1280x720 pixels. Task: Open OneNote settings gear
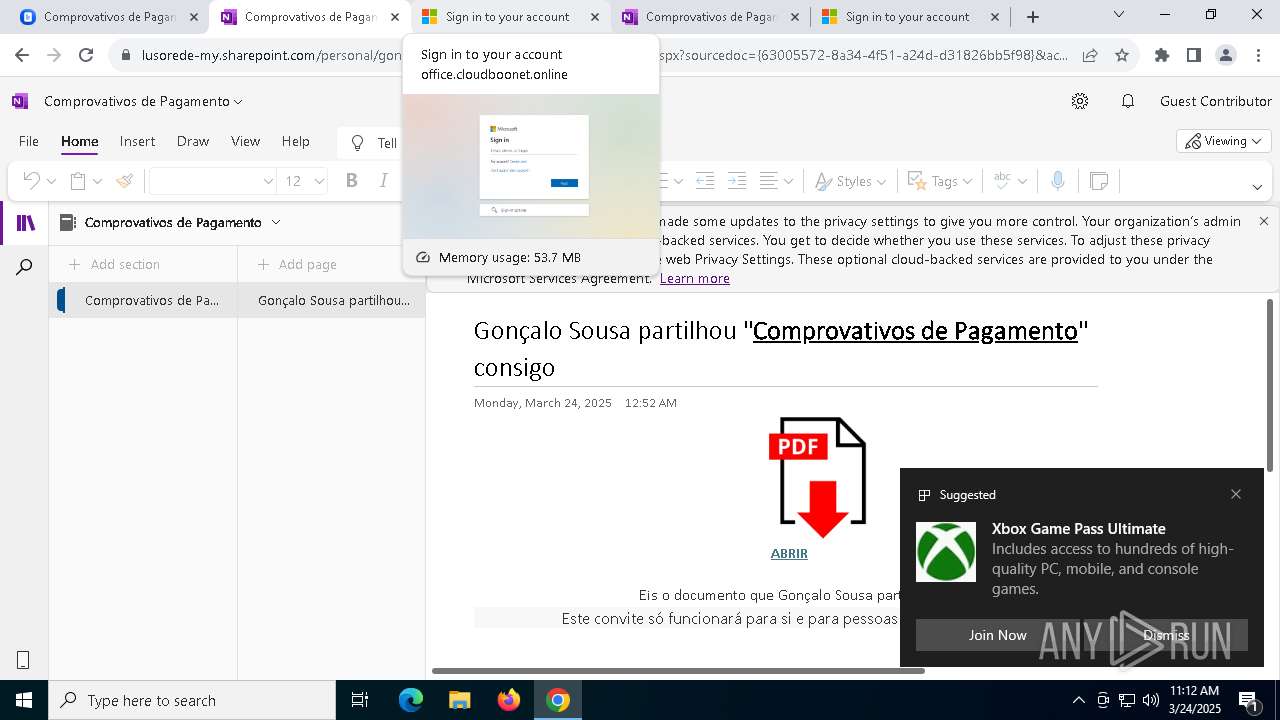click(x=1080, y=101)
